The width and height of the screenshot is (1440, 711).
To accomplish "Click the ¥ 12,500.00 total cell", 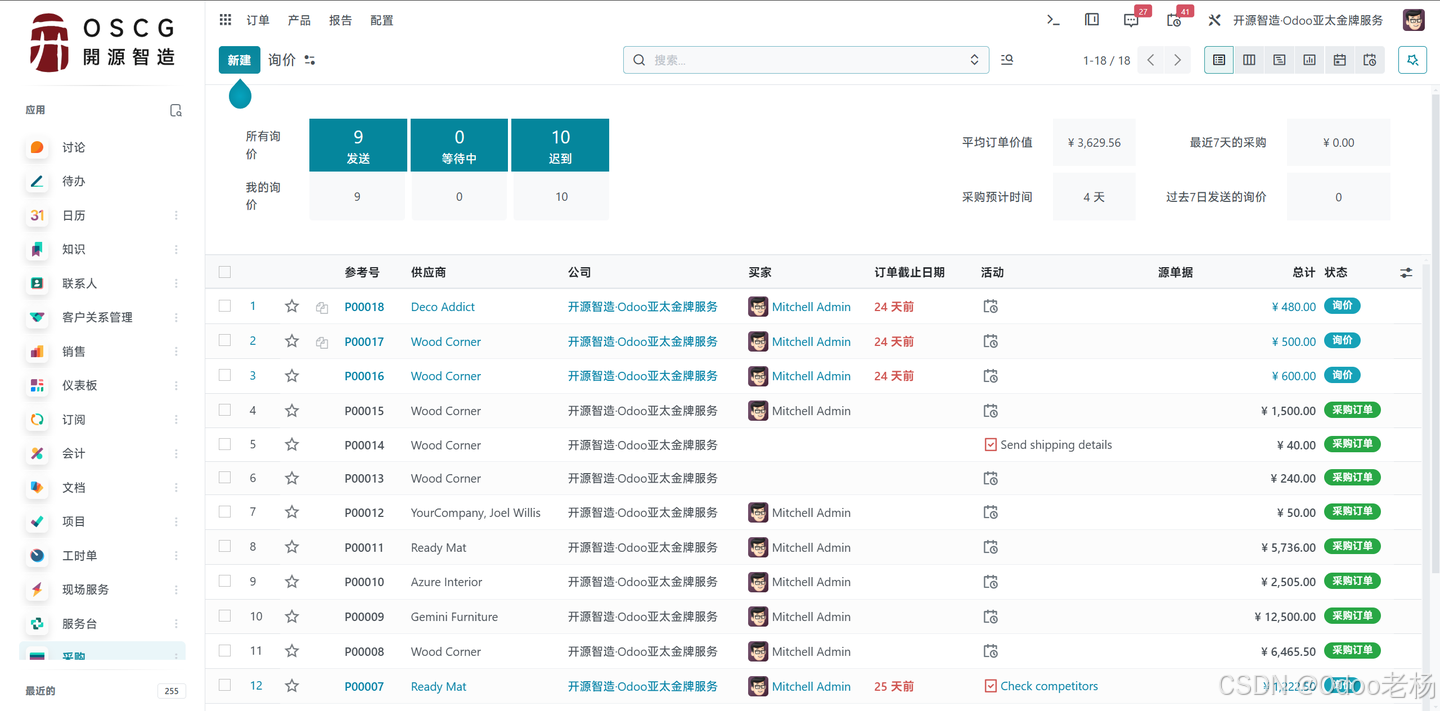I will (x=1285, y=617).
